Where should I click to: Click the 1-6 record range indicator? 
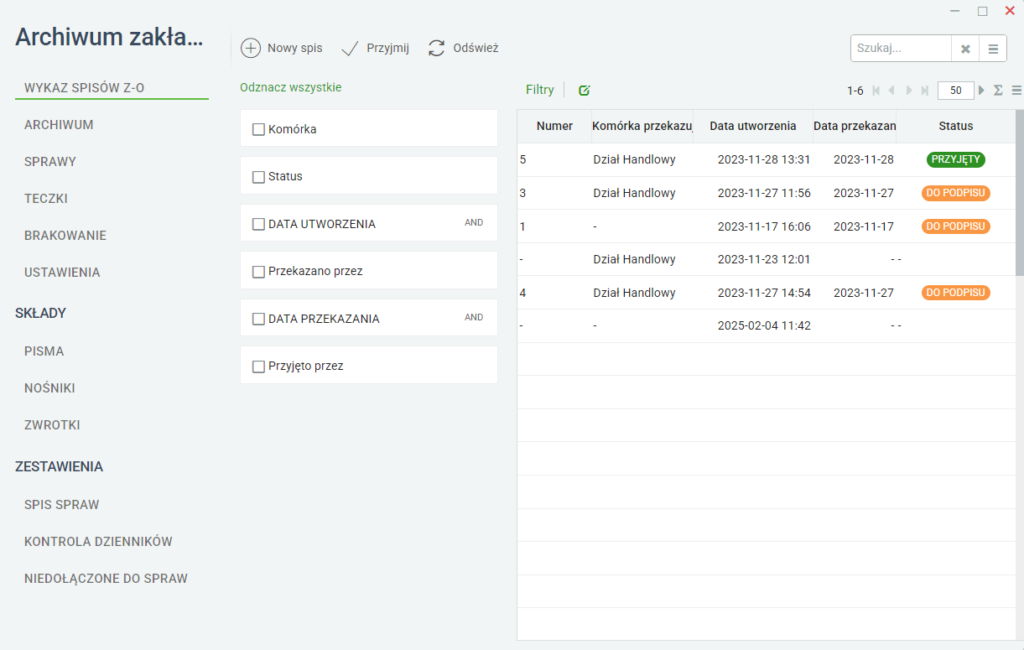855,91
